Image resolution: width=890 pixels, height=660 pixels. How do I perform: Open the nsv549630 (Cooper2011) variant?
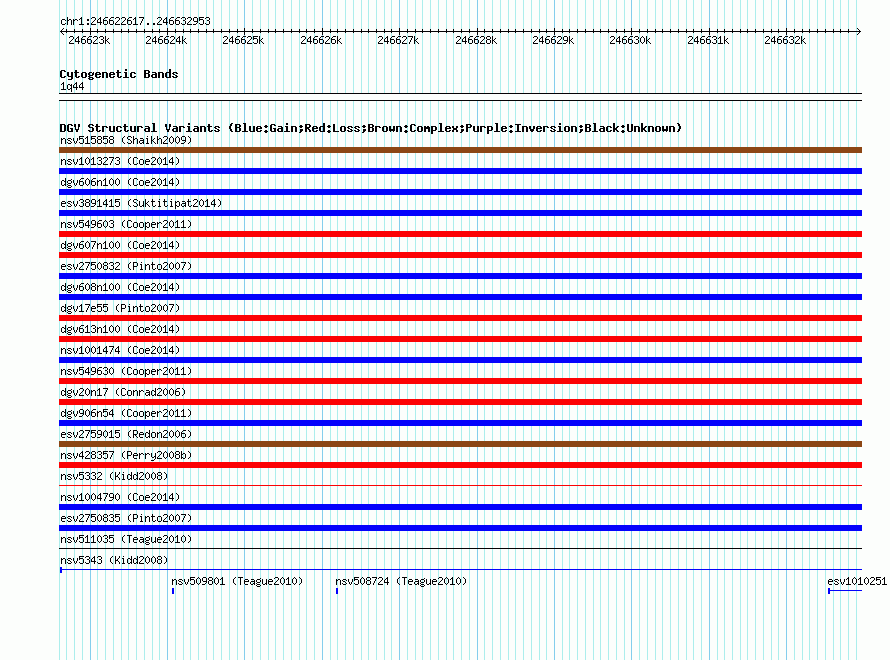click(x=126, y=371)
